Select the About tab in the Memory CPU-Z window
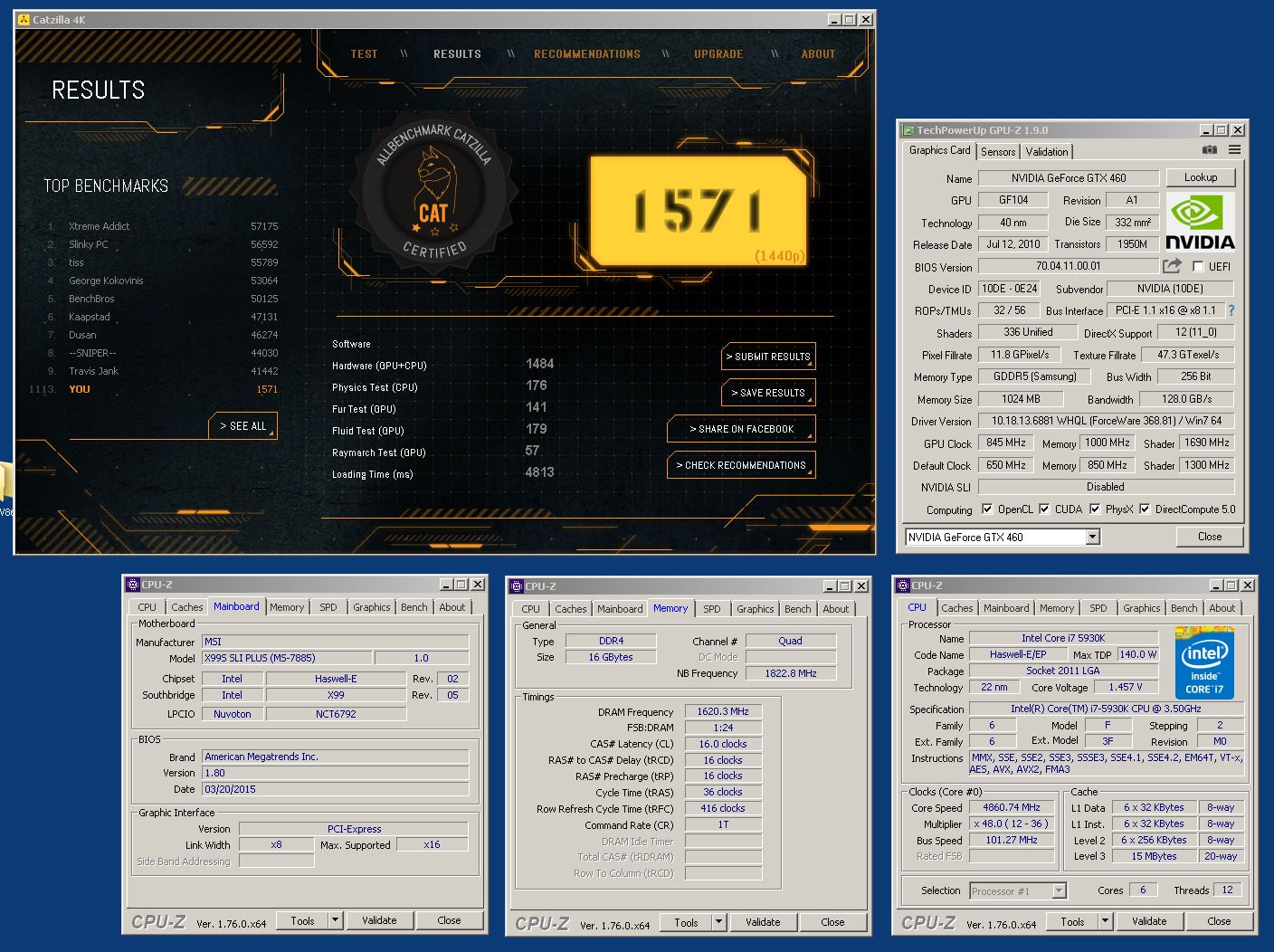The height and width of the screenshot is (952, 1274). (835, 609)
